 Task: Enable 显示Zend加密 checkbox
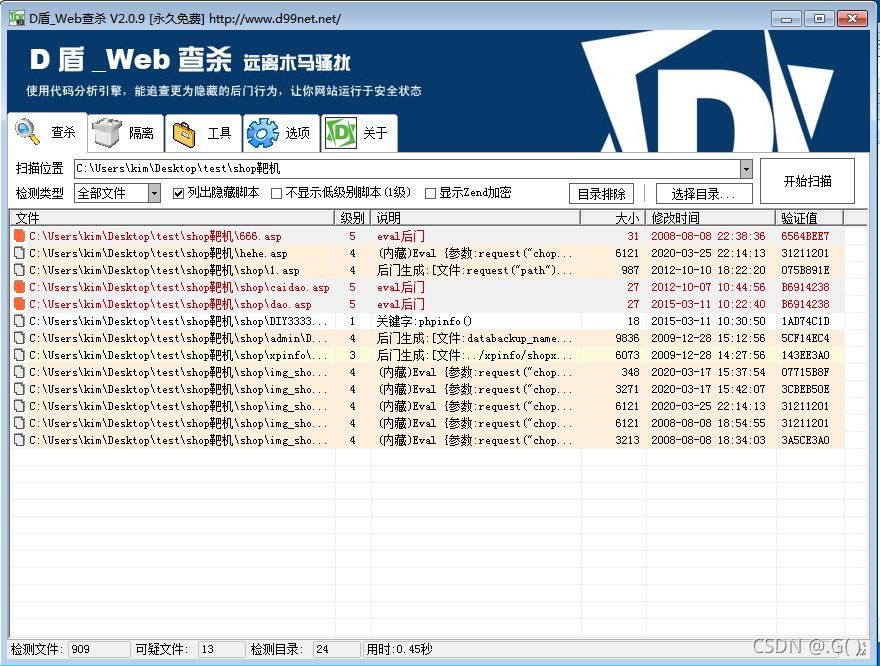pyautogui.click(x=430, y=194)
